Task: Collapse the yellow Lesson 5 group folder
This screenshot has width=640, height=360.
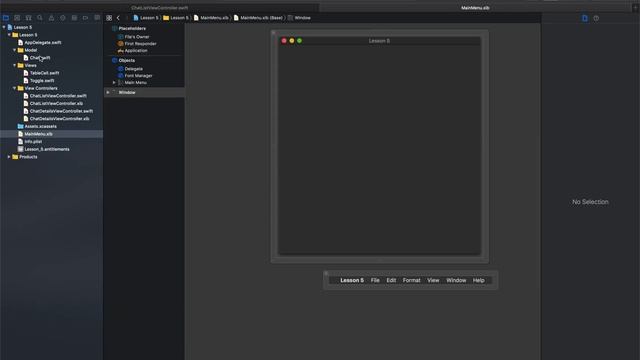Action: pyautogui.click(x=9, y=35)
